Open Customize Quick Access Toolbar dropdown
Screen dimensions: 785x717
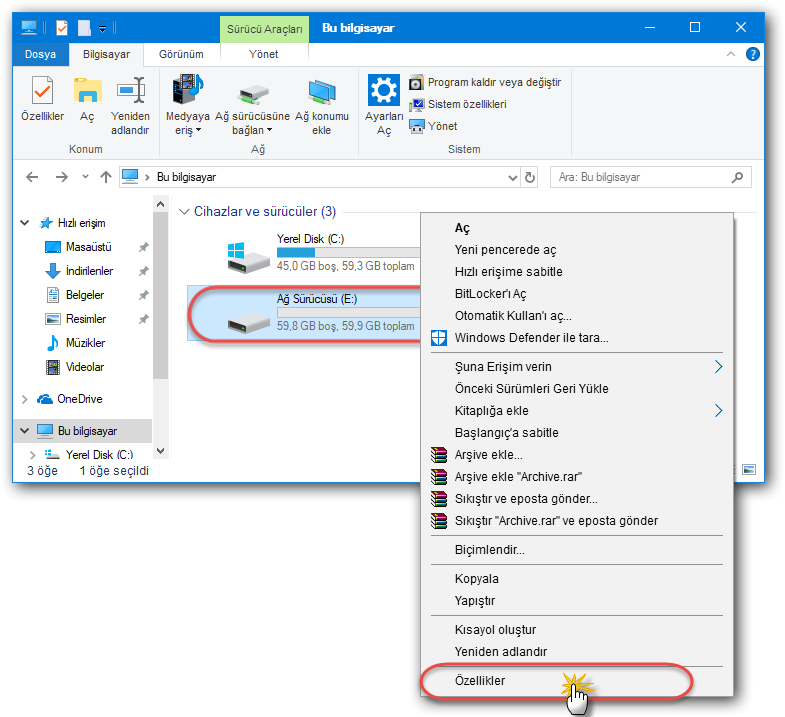102,29
